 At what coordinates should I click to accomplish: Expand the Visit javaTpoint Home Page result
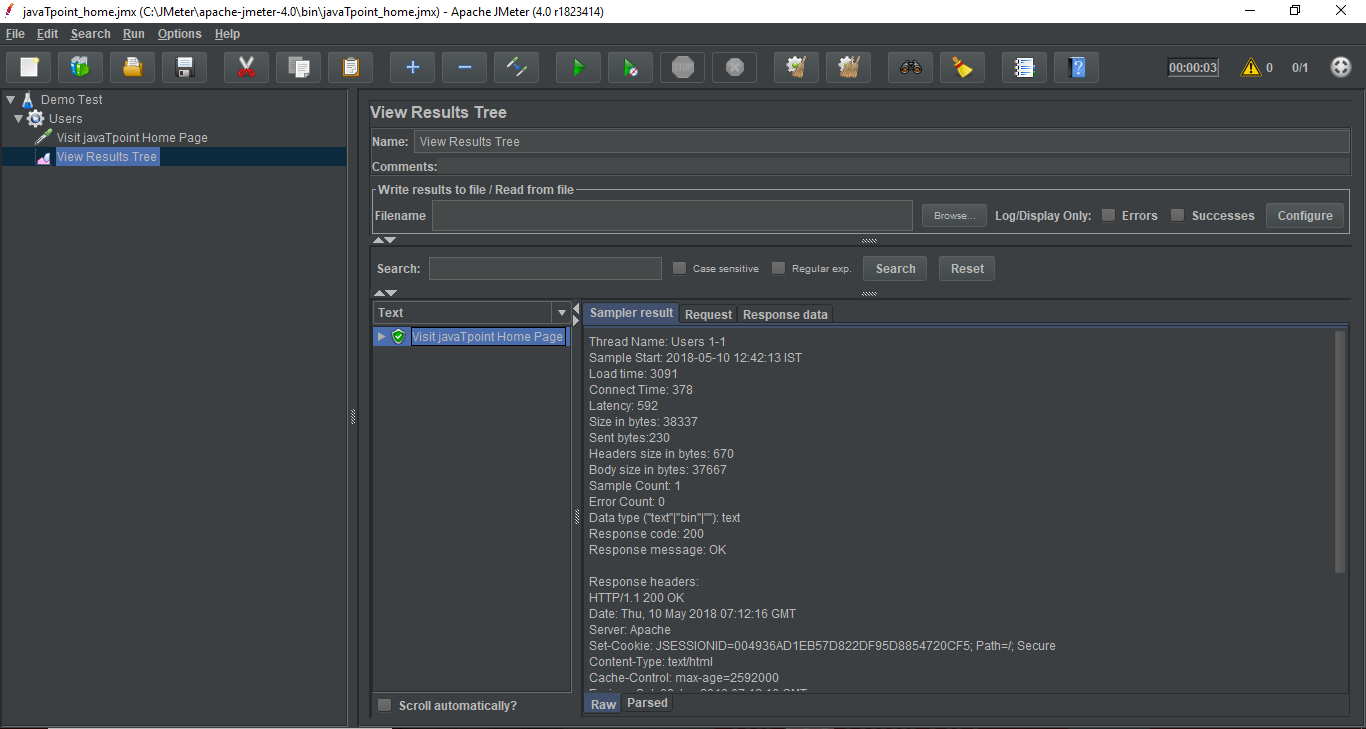pyautogui.click(x=381, y=337)
